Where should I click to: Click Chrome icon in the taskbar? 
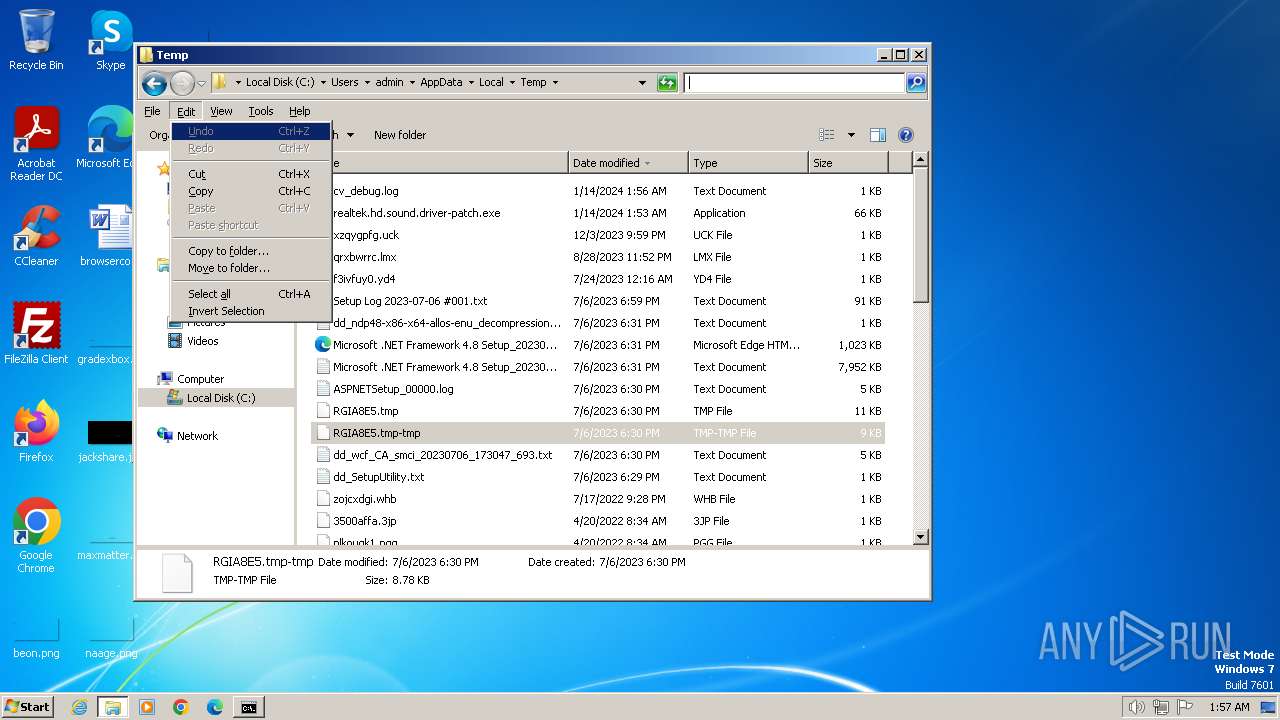point(181,707)
